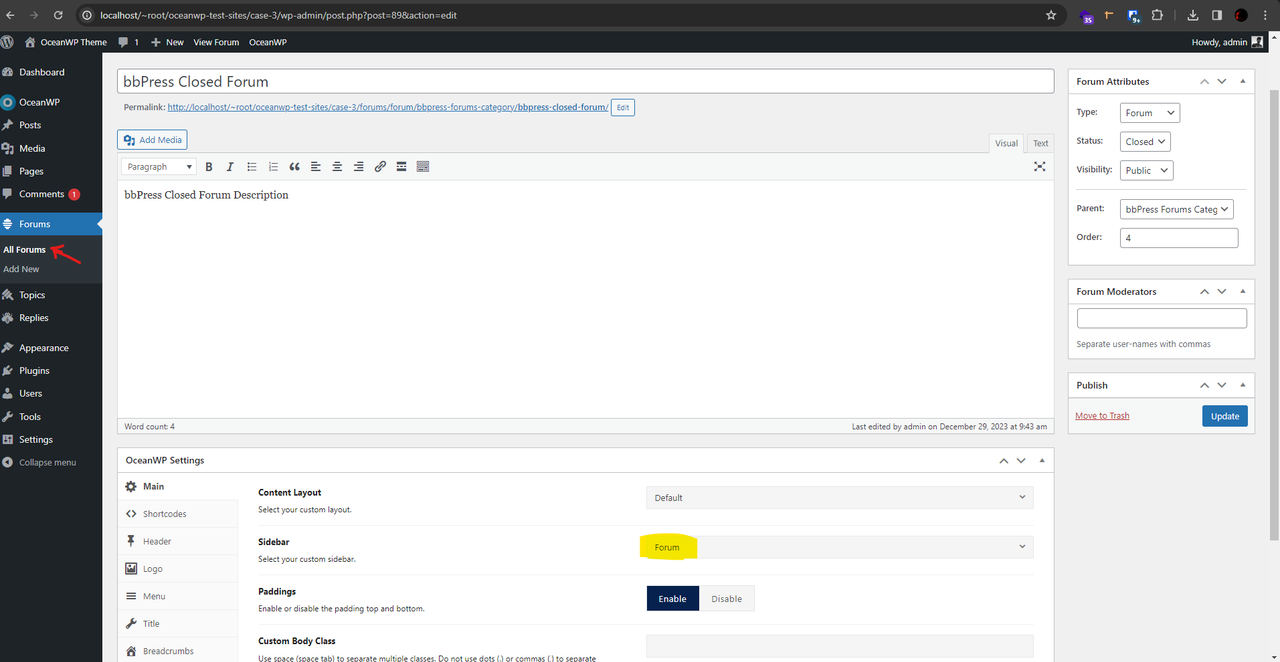The width and height of the screenshot is (1280, 662).
Task: Open comments from admin bar bubble
Action: pyautogui.click(x=128, y=42)
